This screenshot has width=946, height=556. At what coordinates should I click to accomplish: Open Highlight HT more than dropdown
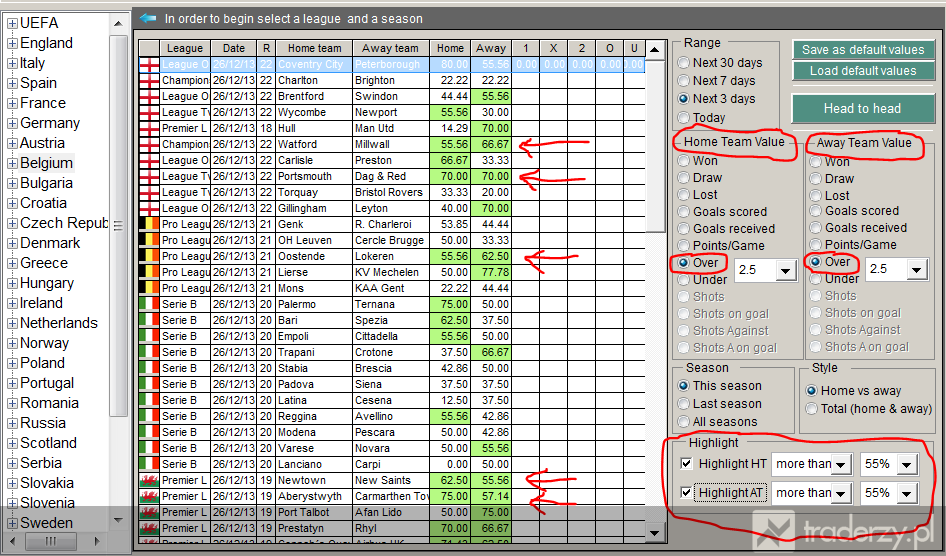tap(841, 464)
